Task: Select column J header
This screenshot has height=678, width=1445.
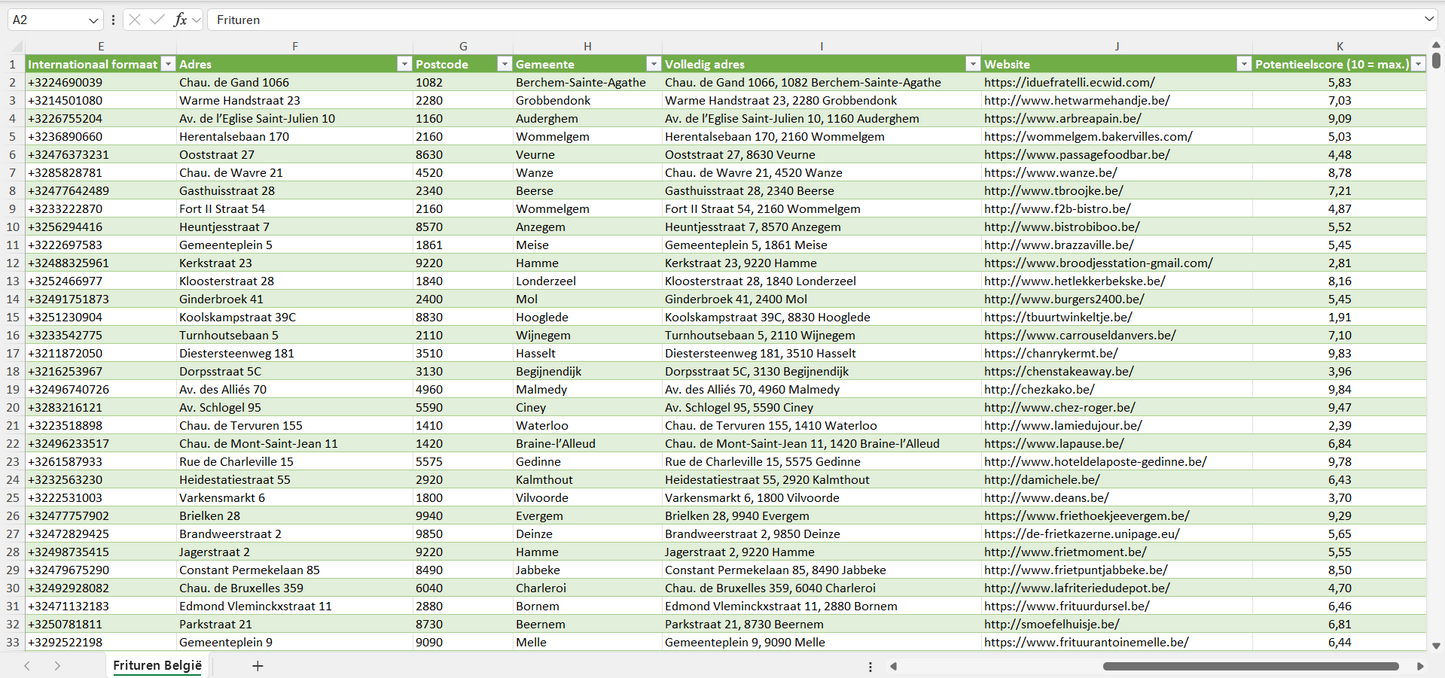Action: 1116,46
